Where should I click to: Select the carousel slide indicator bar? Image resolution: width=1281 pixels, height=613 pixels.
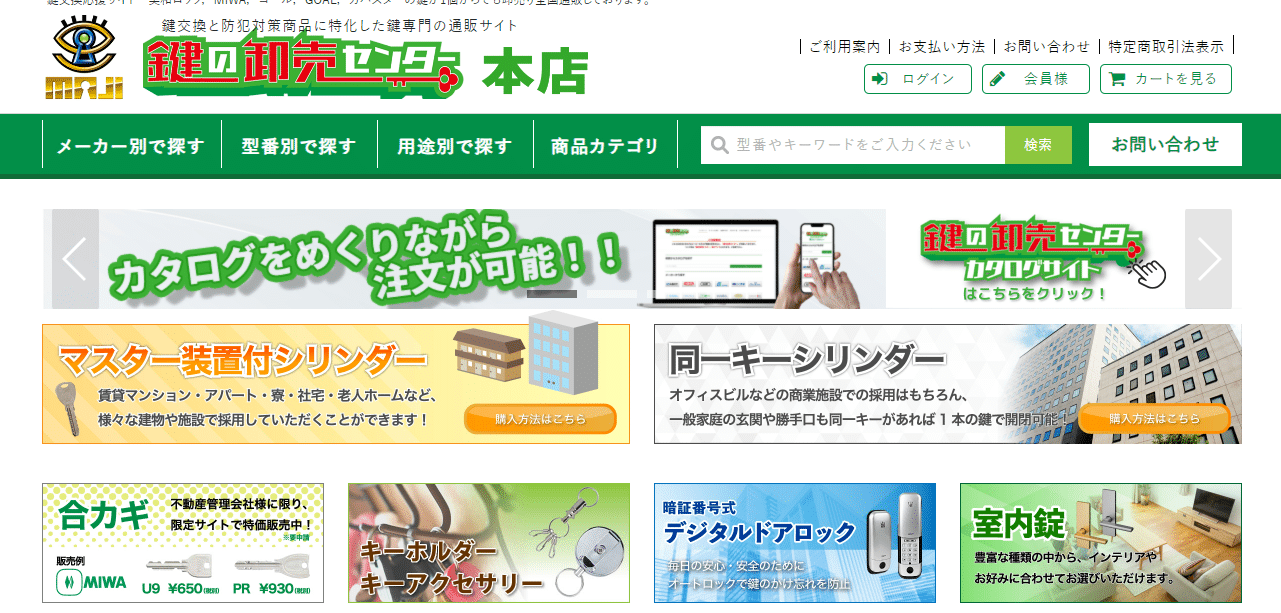[x=552, y=293]
